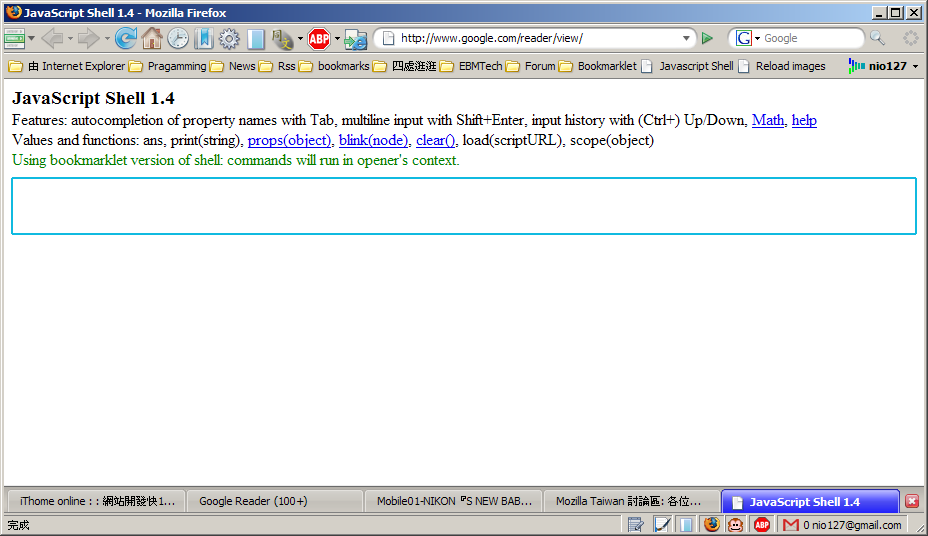
Task: Open the History clock icon
Action: coord(178,38)
